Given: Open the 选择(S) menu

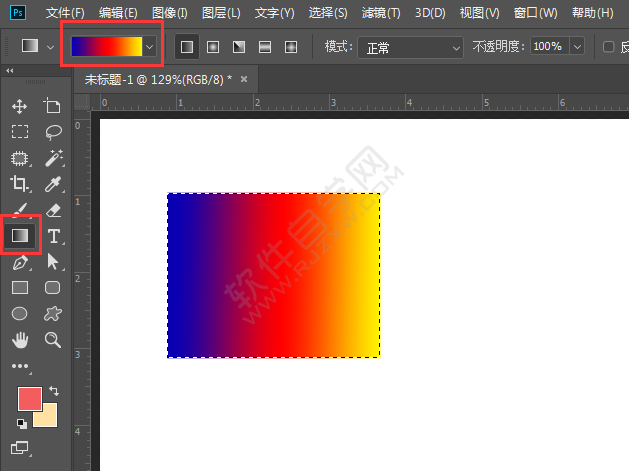Looking at the screenshot, I should [x=328, y=13].
